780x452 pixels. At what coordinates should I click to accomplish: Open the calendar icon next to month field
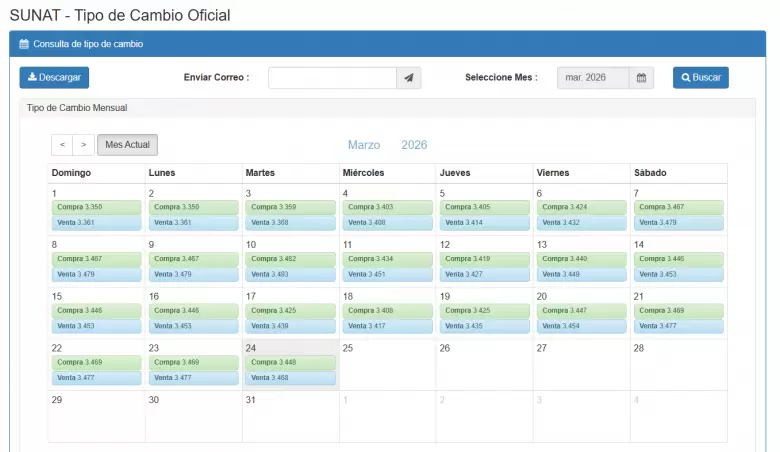(x=641, y=78)
